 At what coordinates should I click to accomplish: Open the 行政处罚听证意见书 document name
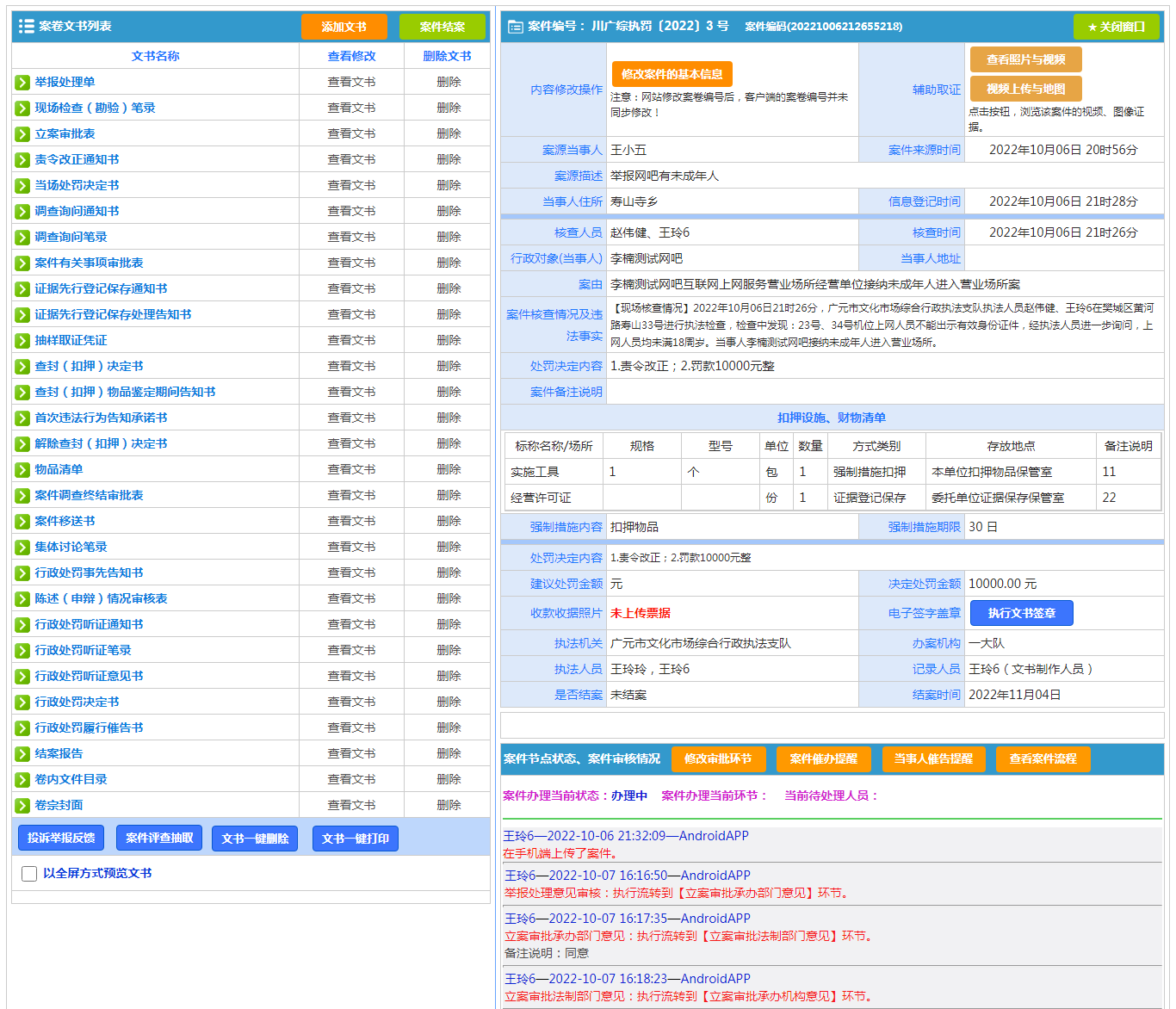(x=89, y=677)
